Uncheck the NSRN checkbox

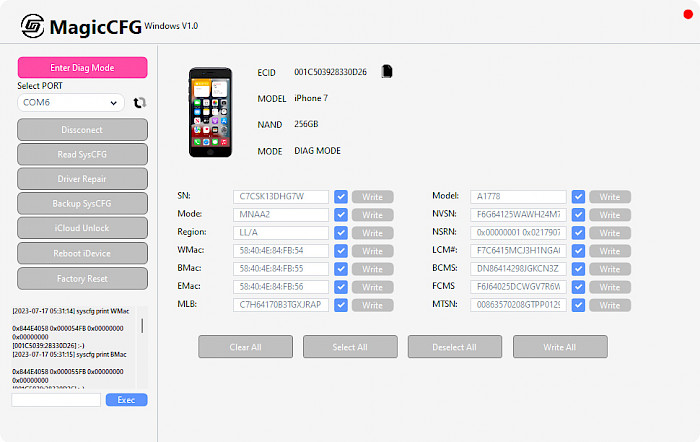pyautogui.click(x=578, y=233)
